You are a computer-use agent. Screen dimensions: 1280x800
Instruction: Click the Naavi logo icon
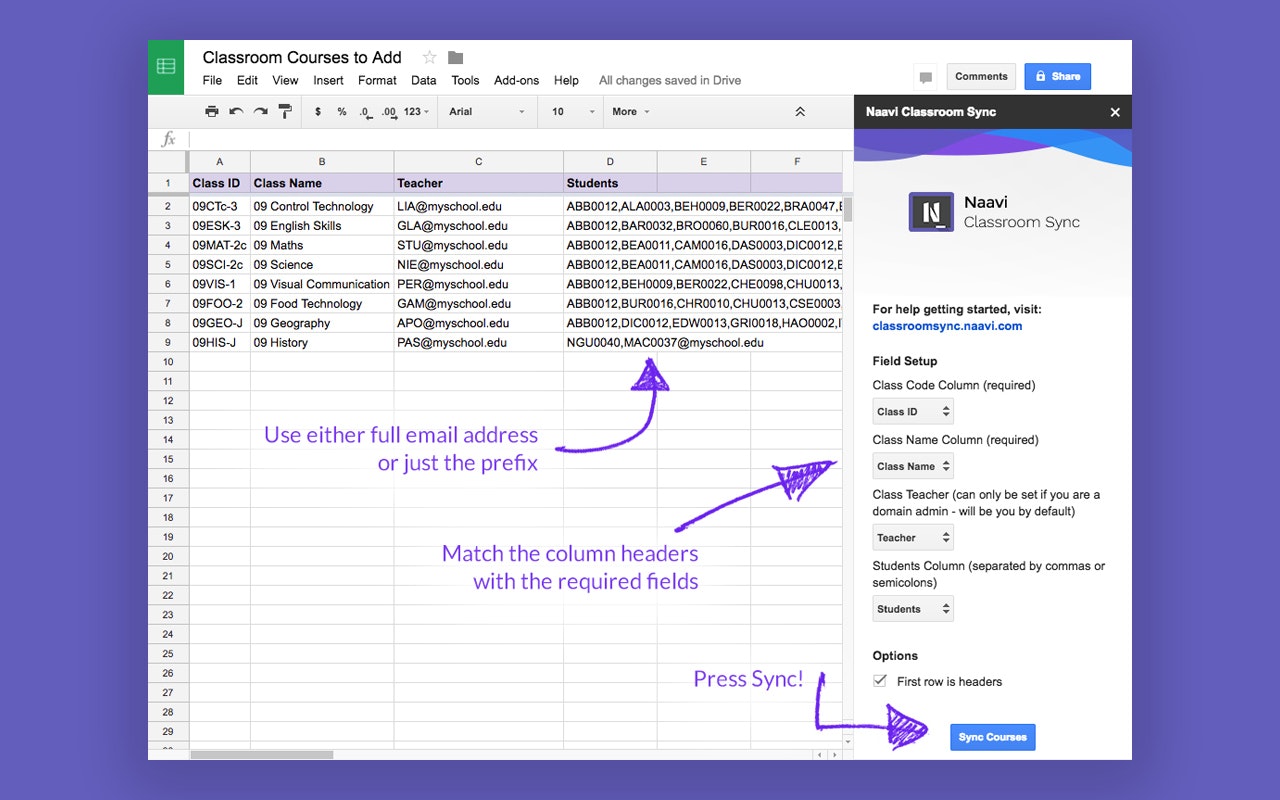pyautogui.click(x=931, y=212)
